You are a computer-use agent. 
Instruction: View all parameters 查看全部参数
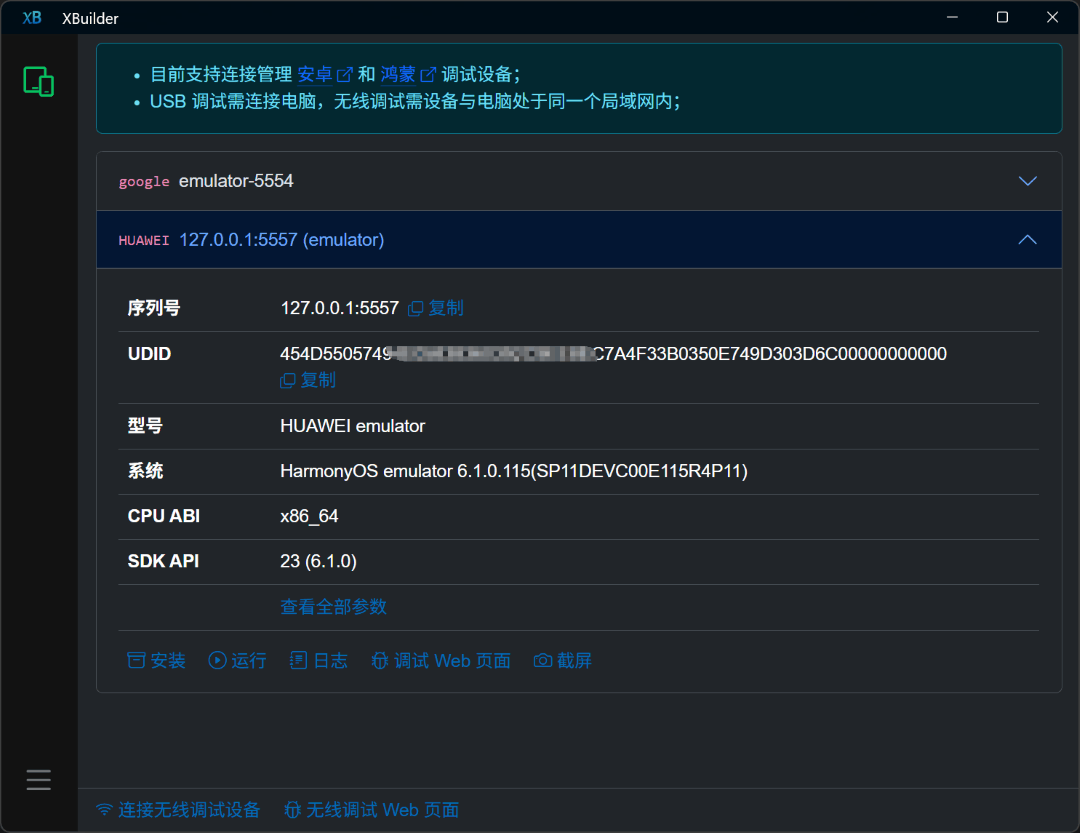333,607
